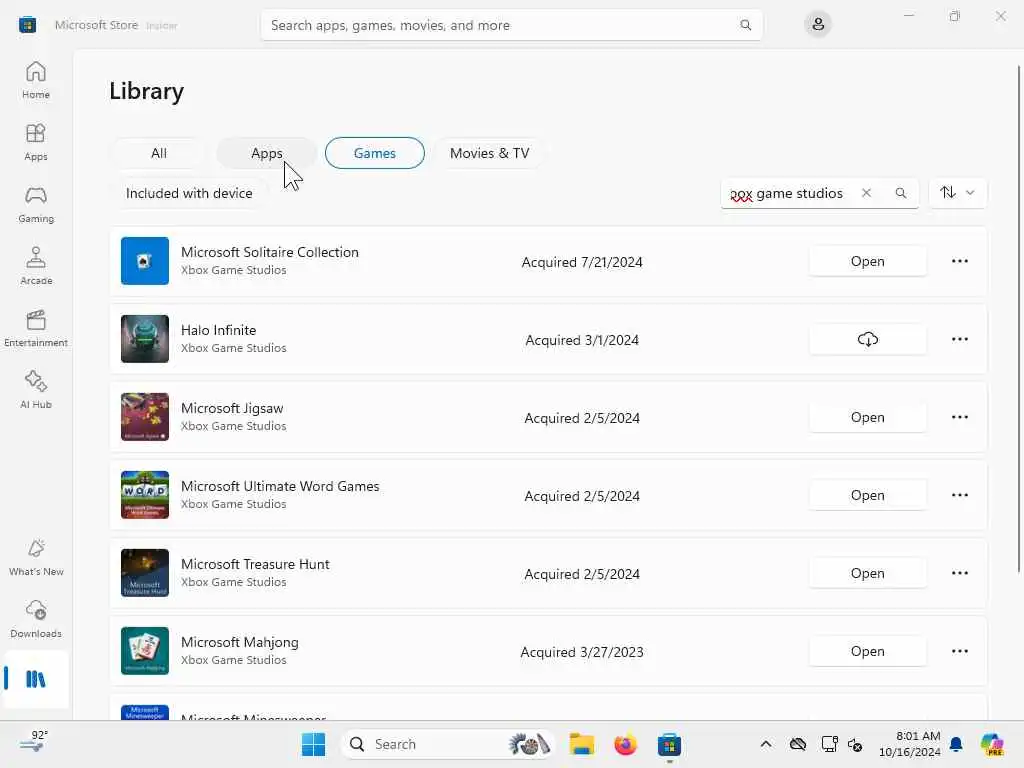Click the Microsoft Mahjong thumbnail
Screen dimensions: 1024x768
[x=145, y=650]
